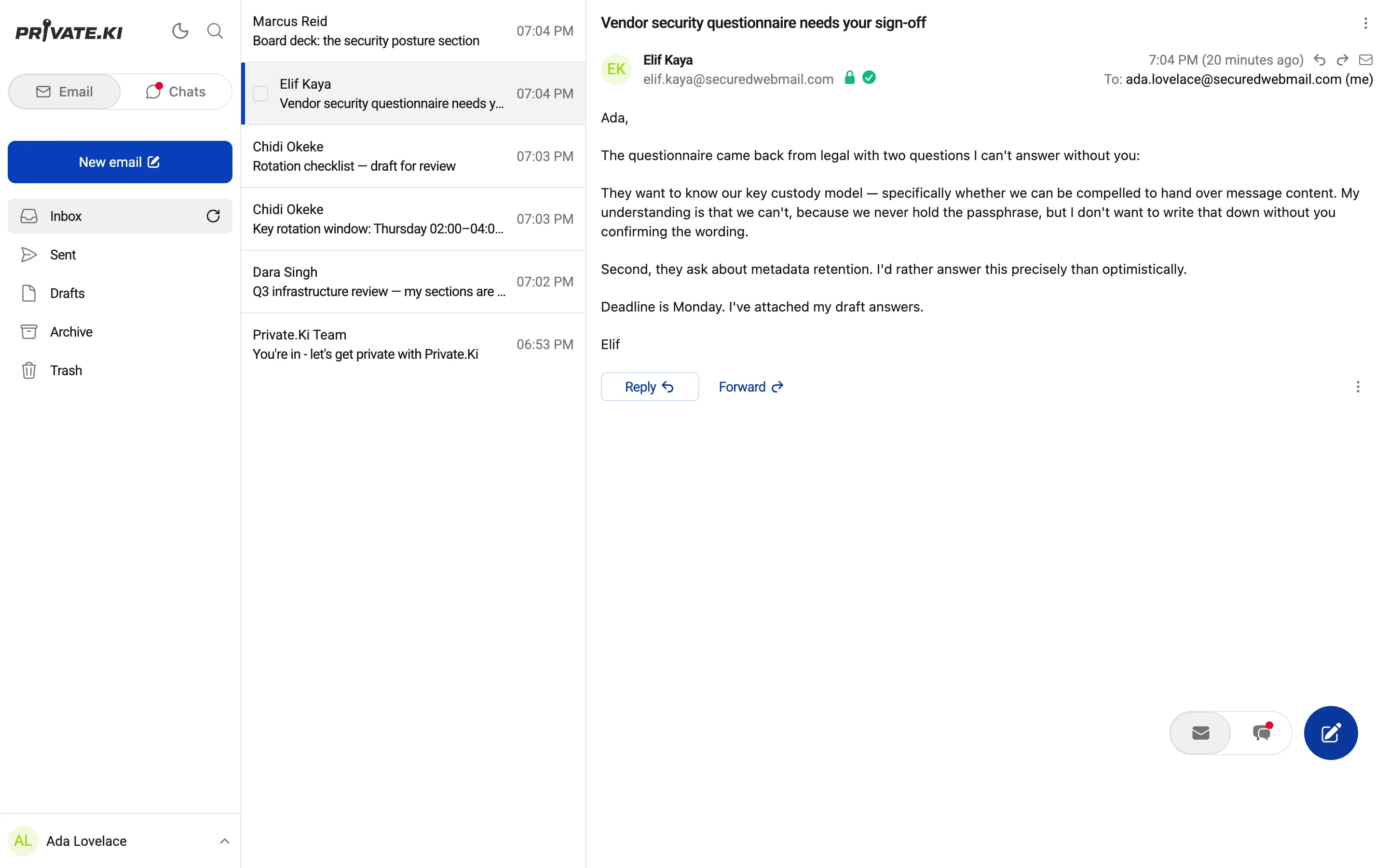This screenshot has height=868, width=1389.
Task: Refresh the Inbox using the reload icon
Action: point(213,216)
